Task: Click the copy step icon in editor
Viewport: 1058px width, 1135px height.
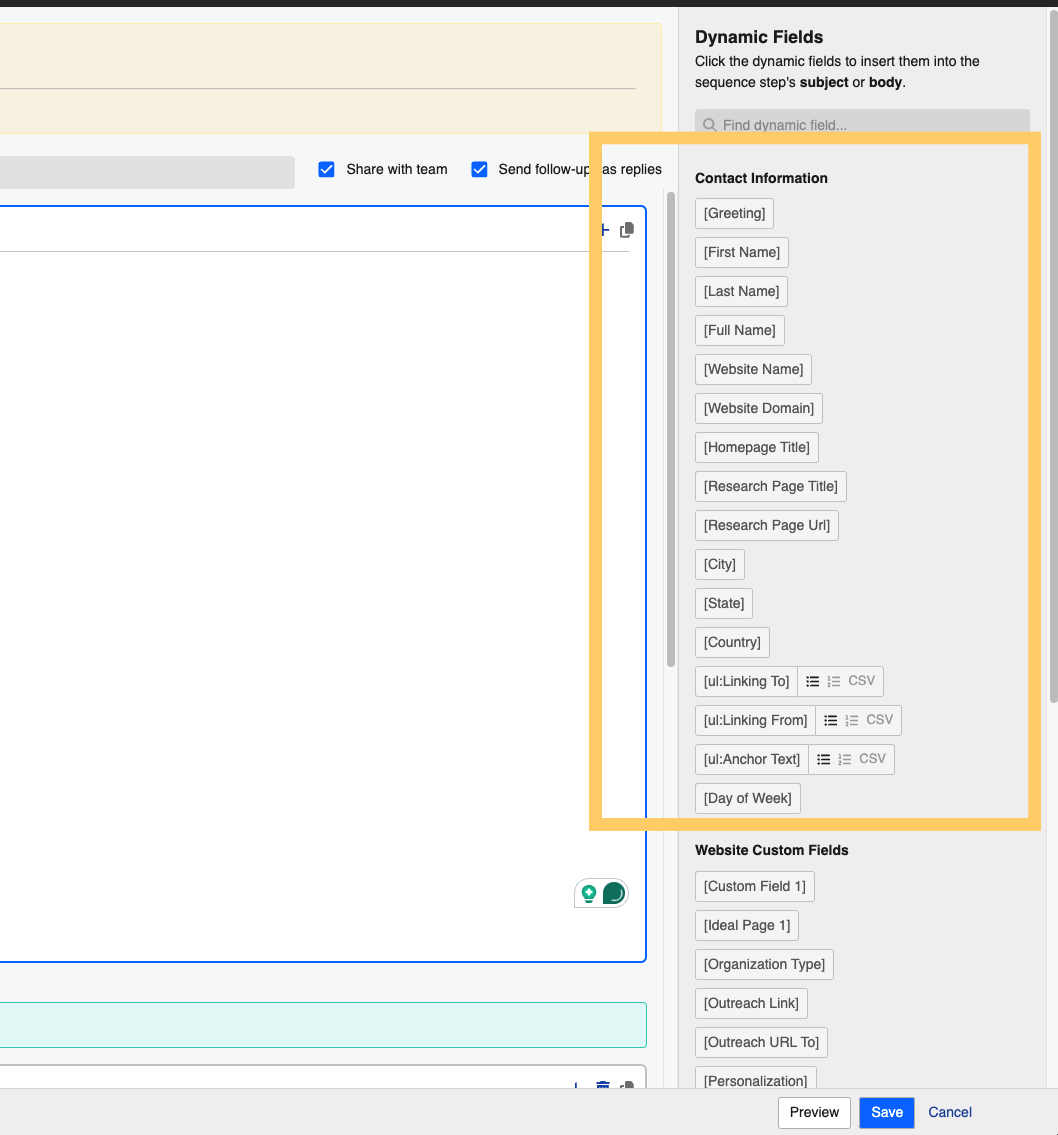Action: click(x=627, y=230)
